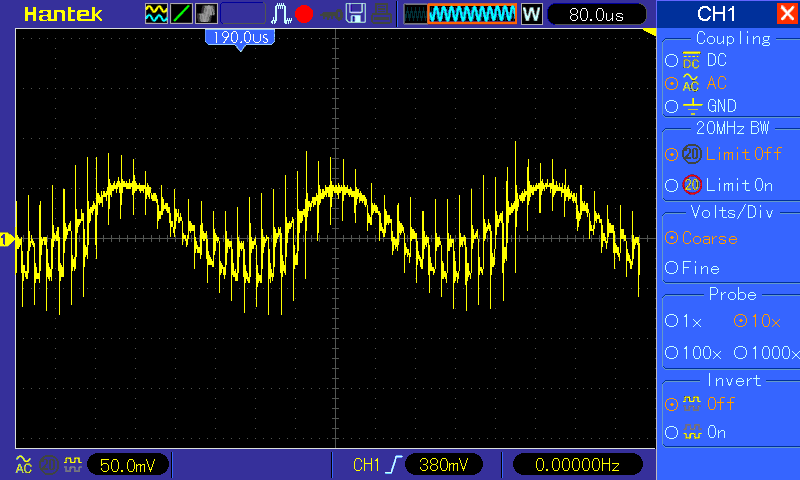Select Coarse Volts/Div option

702,238
